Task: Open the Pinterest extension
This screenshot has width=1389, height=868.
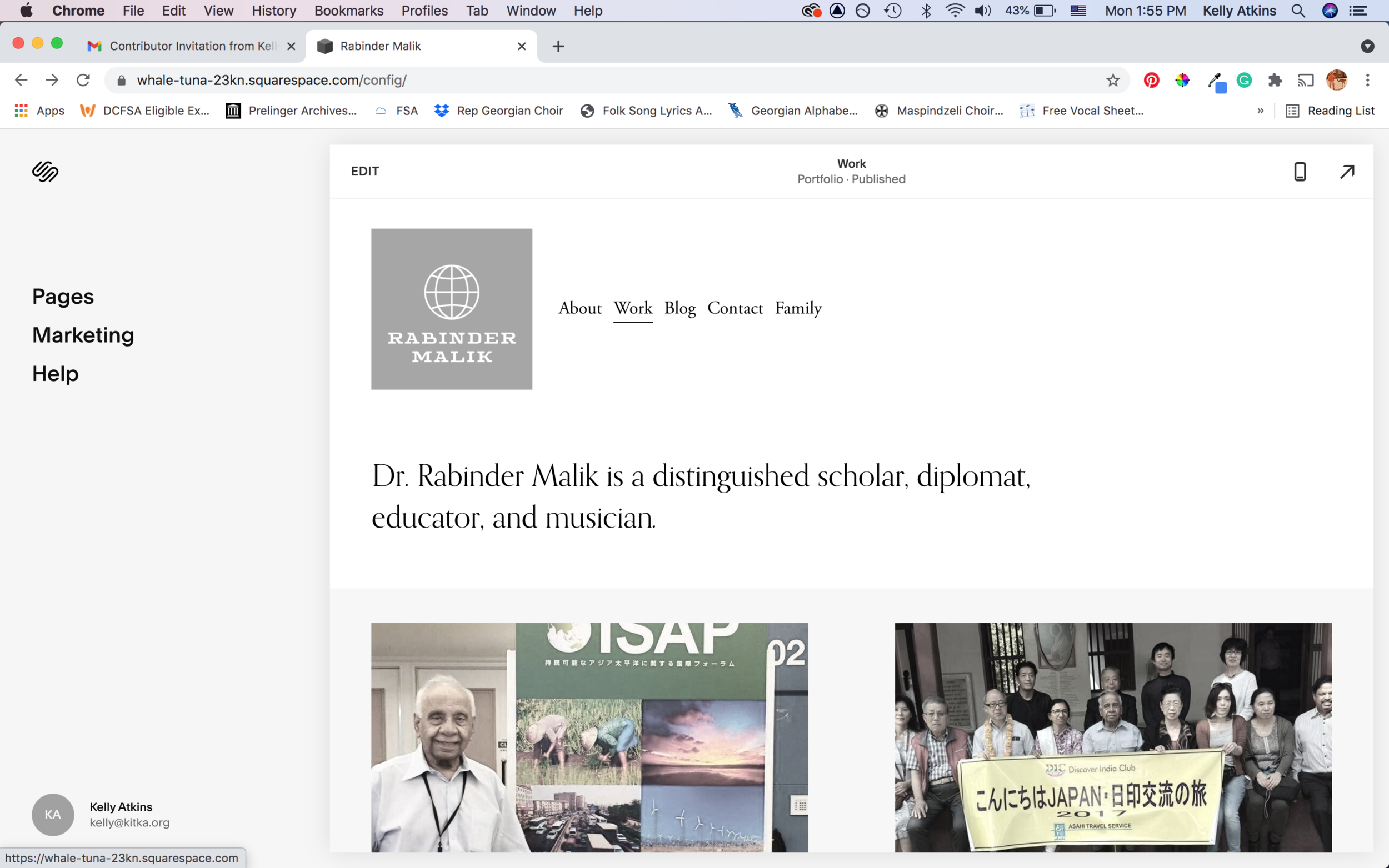Action: (x=1151, y=81)
